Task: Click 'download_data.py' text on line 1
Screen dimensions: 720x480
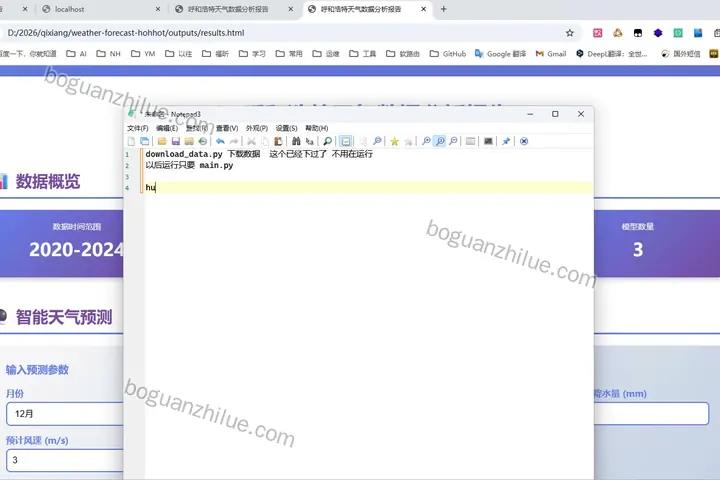Action: click(184, 154)
